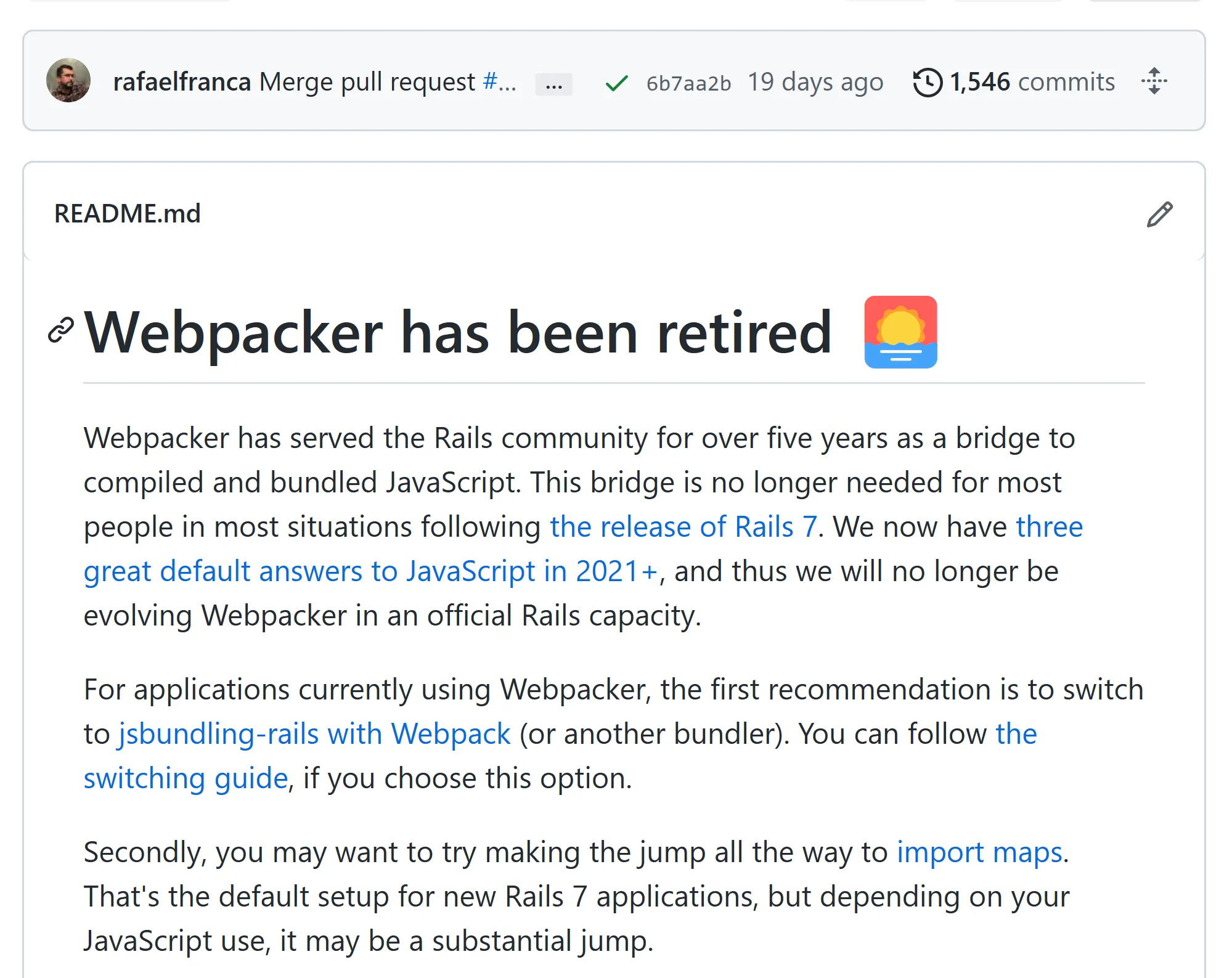This screenshot has height=978, width=1232.
Task: Collapse the README section header
Action: (126, 213)
